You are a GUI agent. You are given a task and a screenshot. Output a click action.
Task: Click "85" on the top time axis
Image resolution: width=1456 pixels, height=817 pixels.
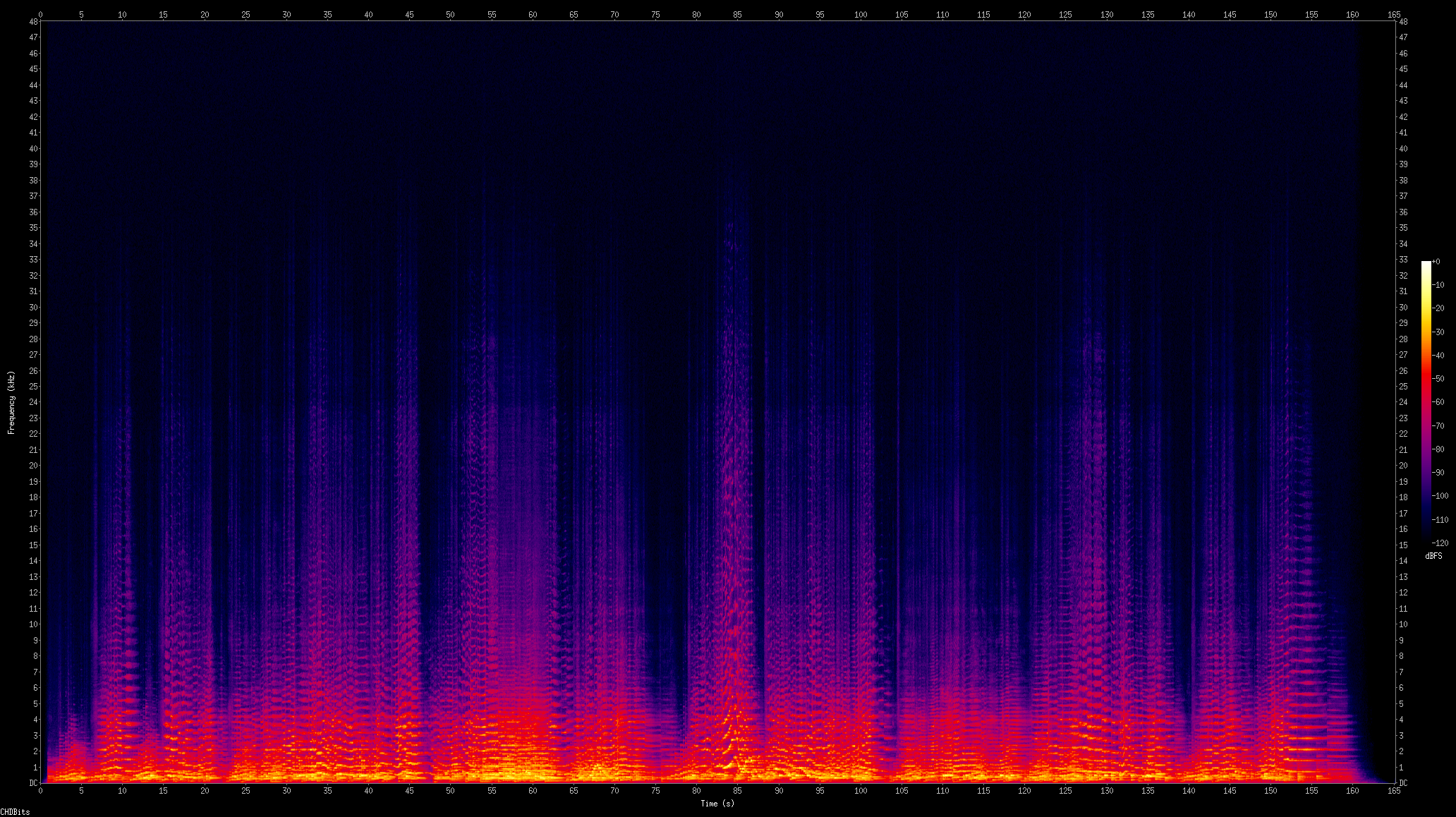[x=737, y=15]
